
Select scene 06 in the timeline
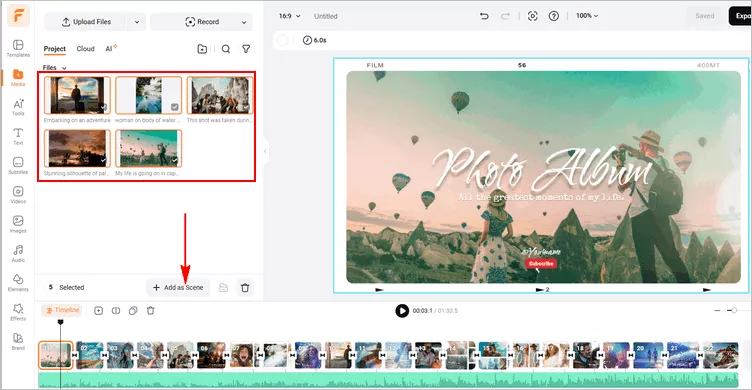point(211,355)
